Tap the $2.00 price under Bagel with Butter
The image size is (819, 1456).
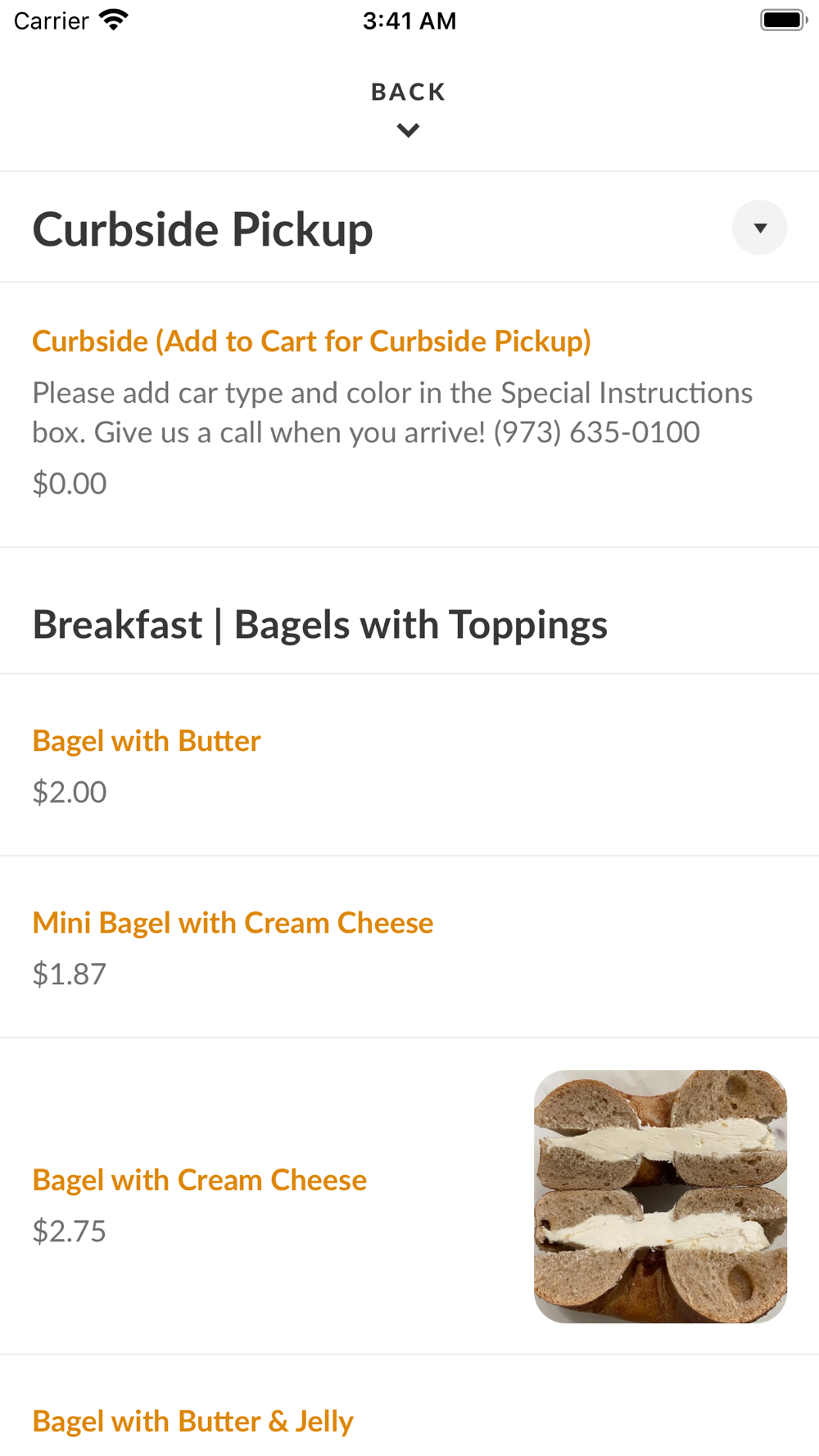(70, 792)
